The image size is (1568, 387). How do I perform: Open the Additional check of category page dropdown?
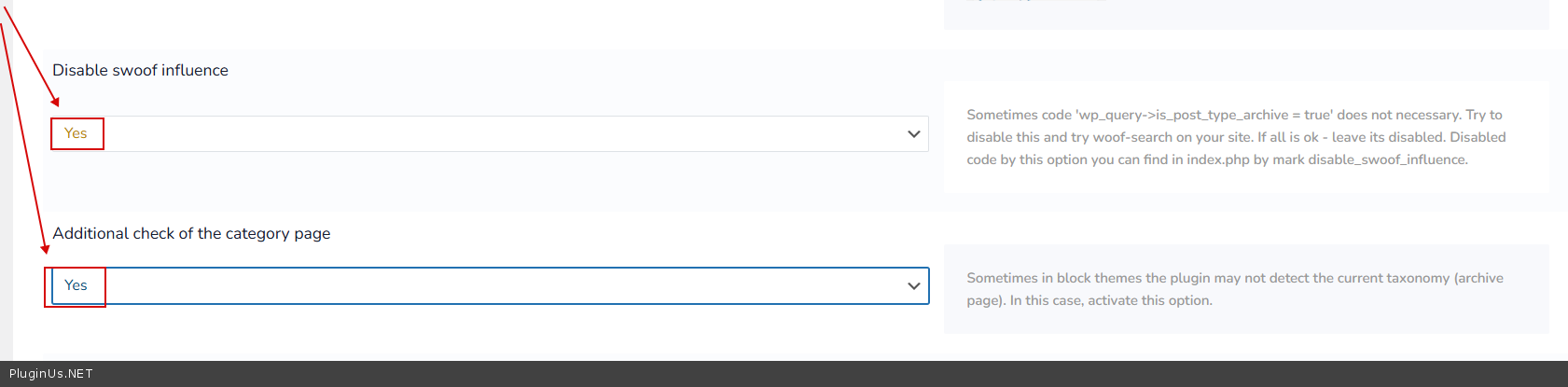tap(489, 286)
